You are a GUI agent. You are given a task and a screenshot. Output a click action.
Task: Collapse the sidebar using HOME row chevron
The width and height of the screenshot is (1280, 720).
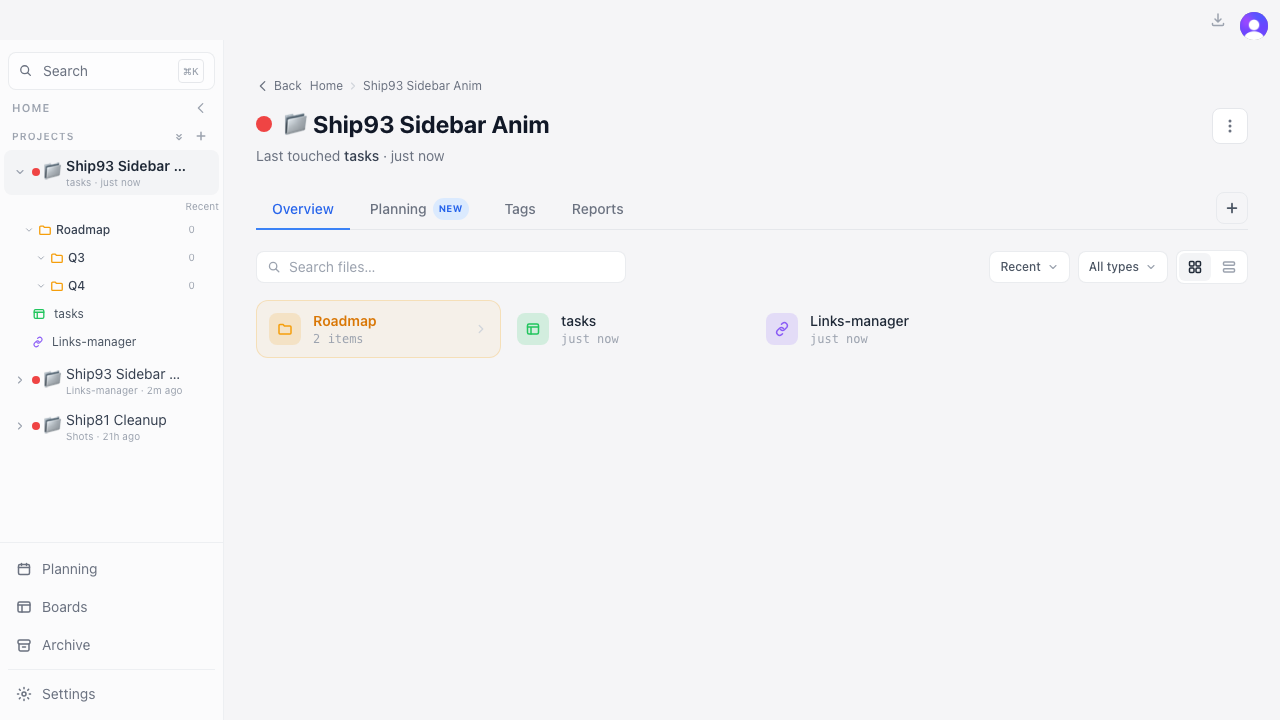[201, 108]
